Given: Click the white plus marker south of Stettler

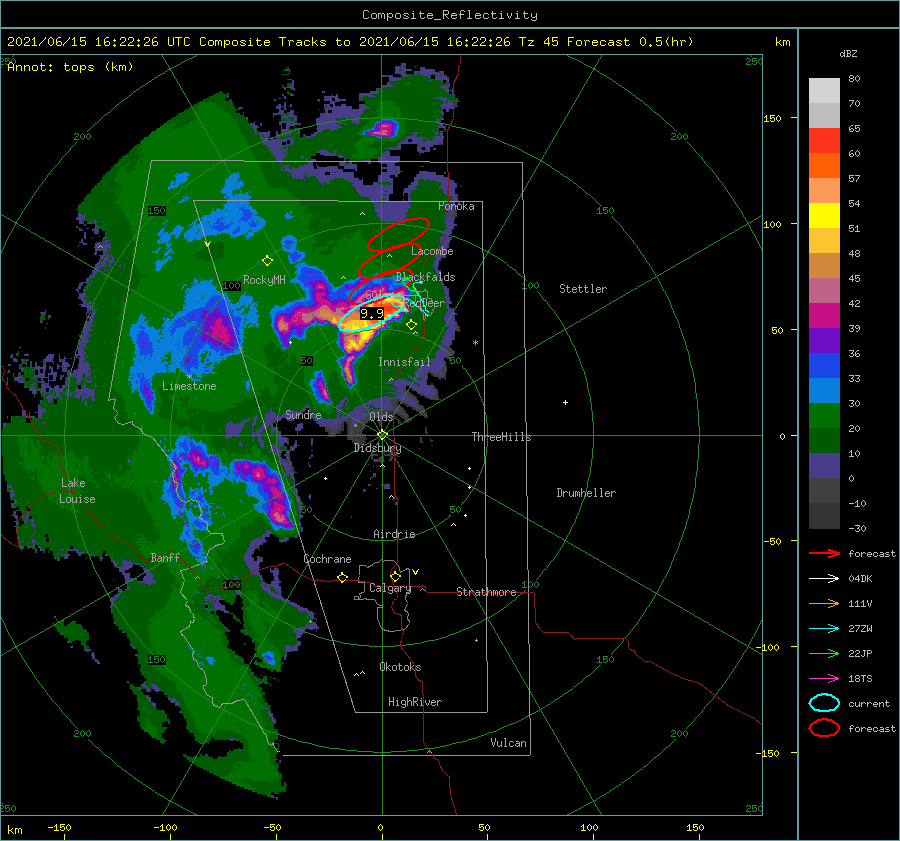Looking at the screenshot, I should click(565, 402).
